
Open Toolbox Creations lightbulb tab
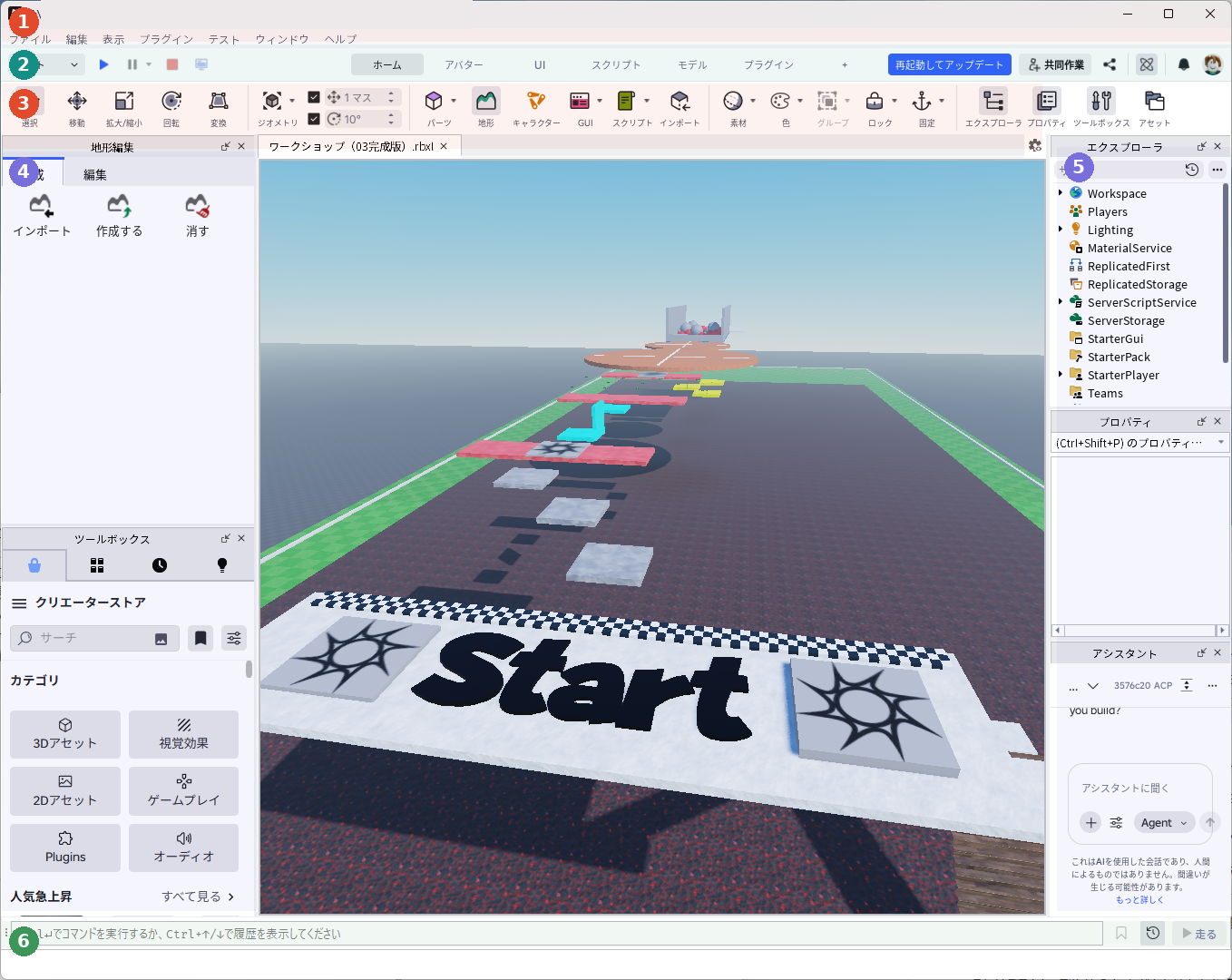[x=222, y=565]
